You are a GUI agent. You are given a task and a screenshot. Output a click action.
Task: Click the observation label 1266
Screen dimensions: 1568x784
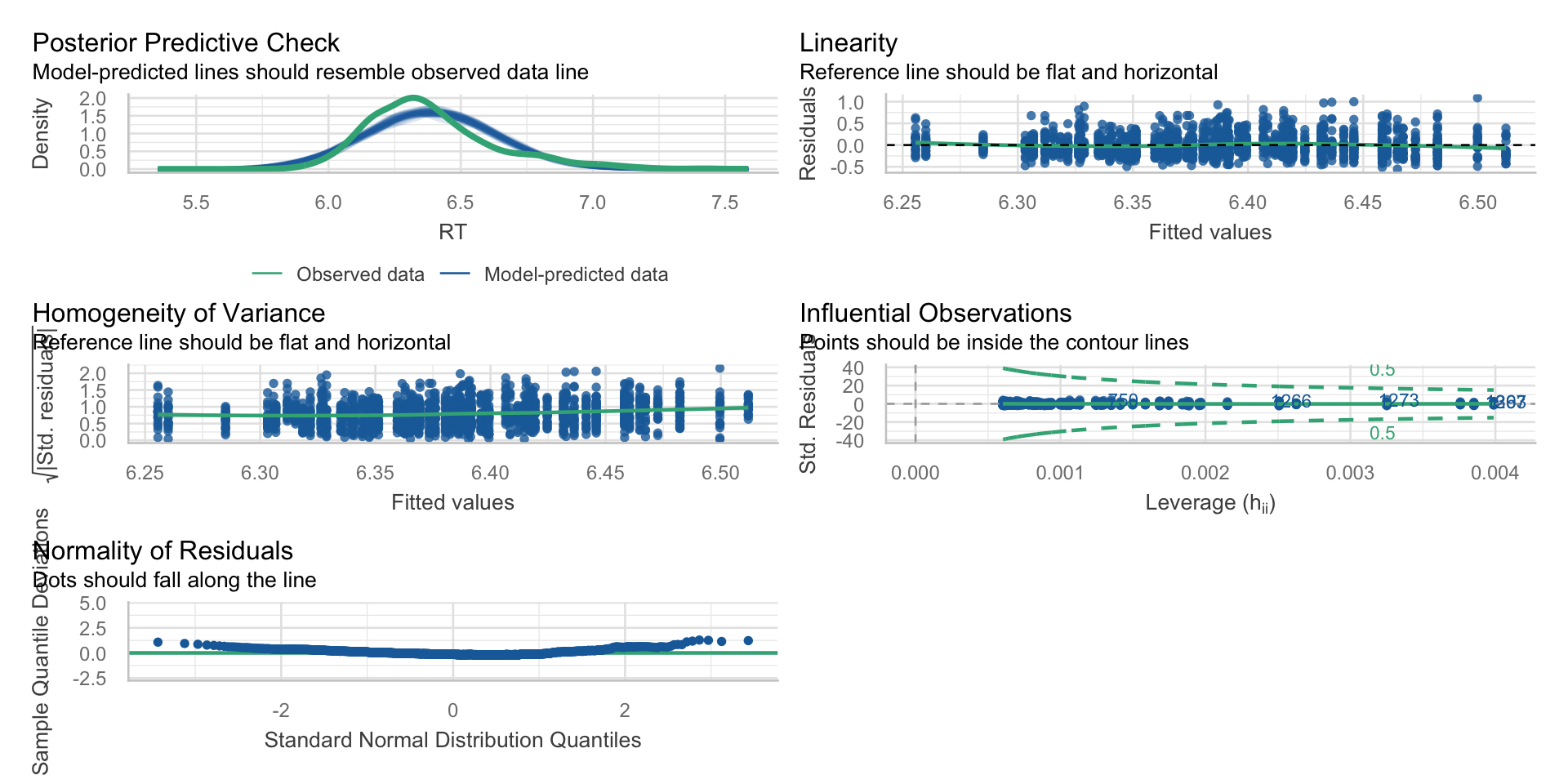coord(1291,401)
